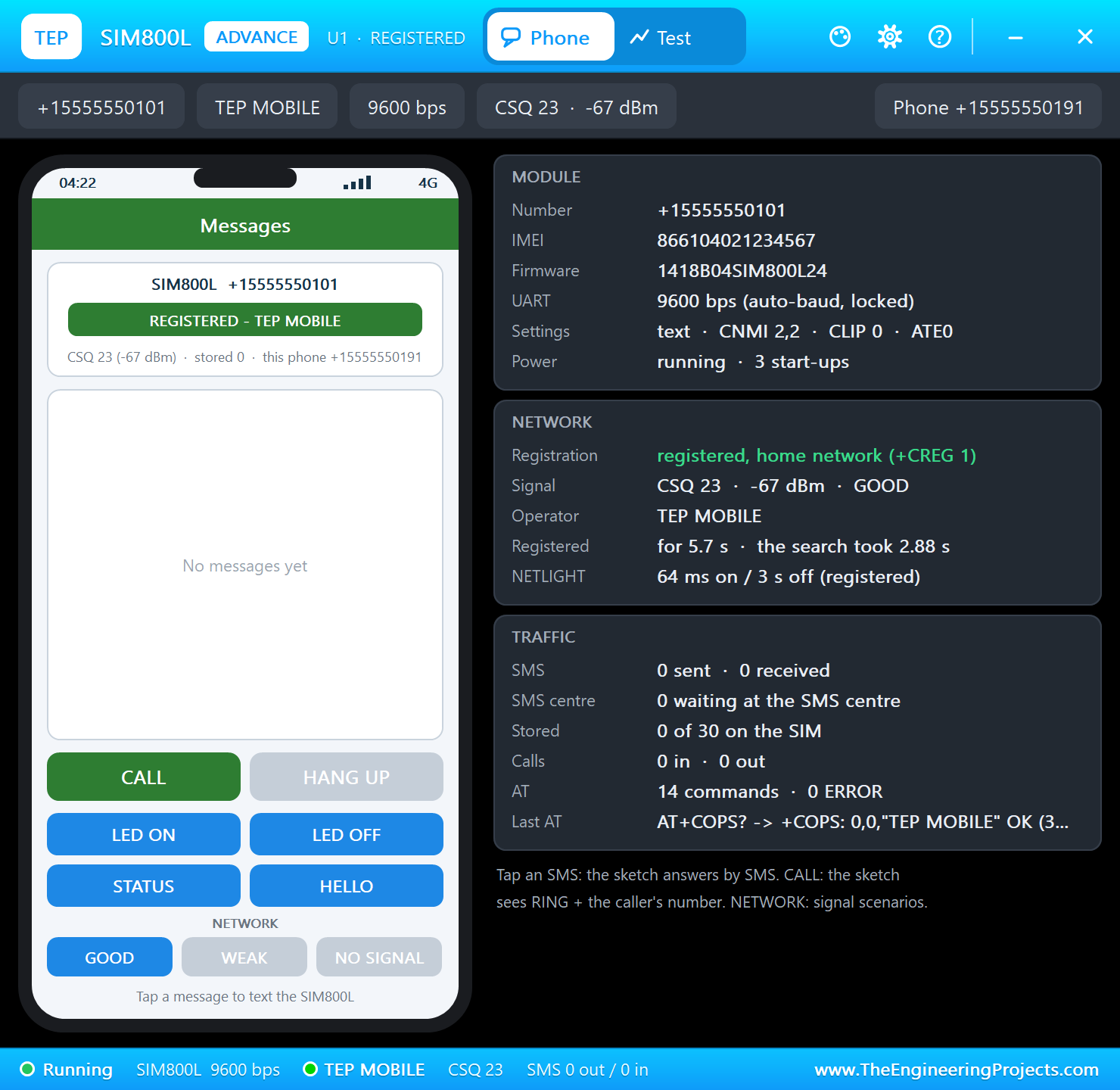The width and height of the screenshot is (1120, 1090).
Task: Send the LED ON message
Action: click(x=144, y=834)
